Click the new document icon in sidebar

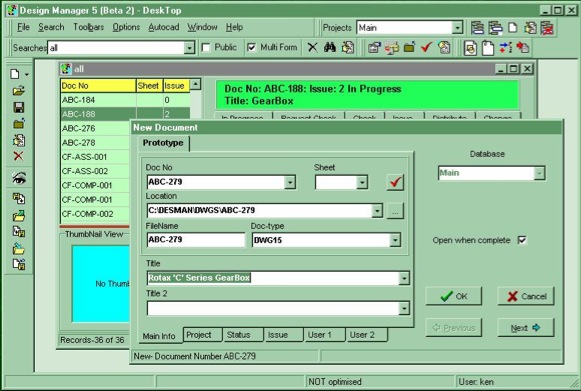[15, 74]
